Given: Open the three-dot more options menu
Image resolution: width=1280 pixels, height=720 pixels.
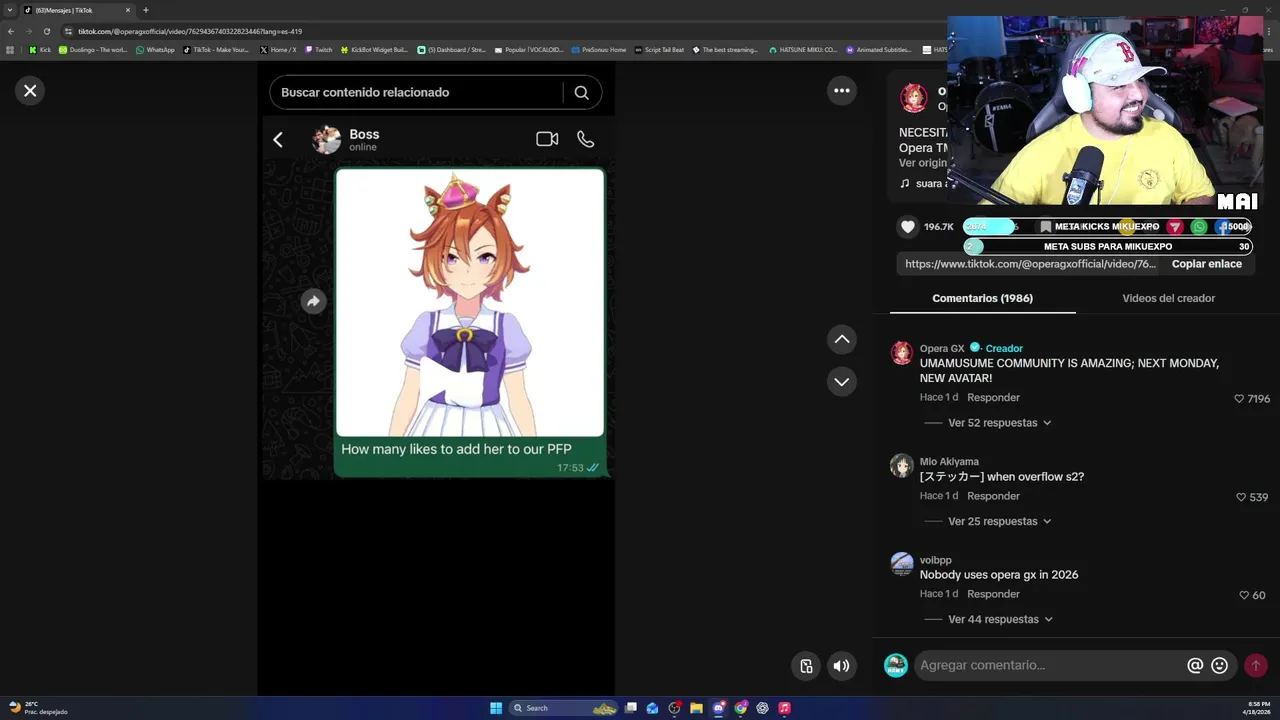Looking at the screenshot, I should coord(842,91).
